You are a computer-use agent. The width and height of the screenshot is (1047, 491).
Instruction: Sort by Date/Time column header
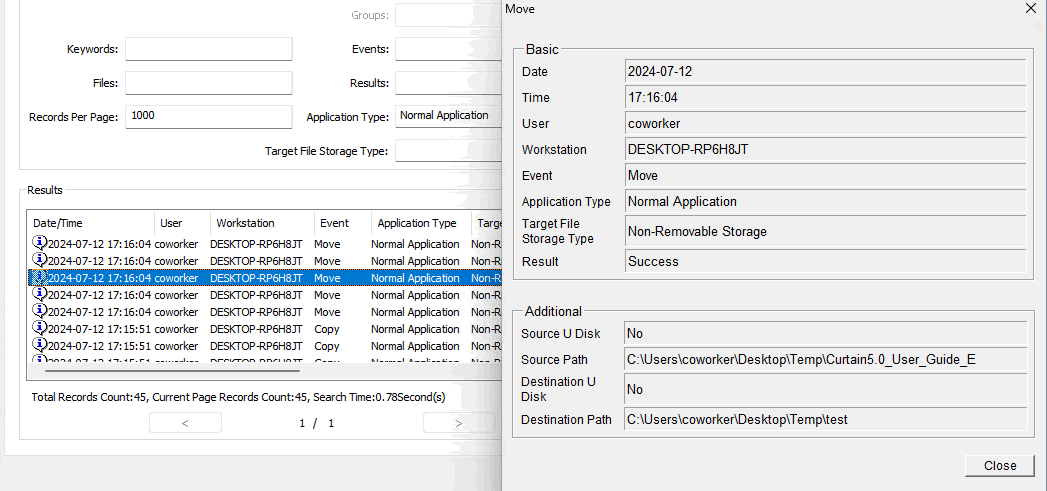pyautogui.click(x=91, y=223)
